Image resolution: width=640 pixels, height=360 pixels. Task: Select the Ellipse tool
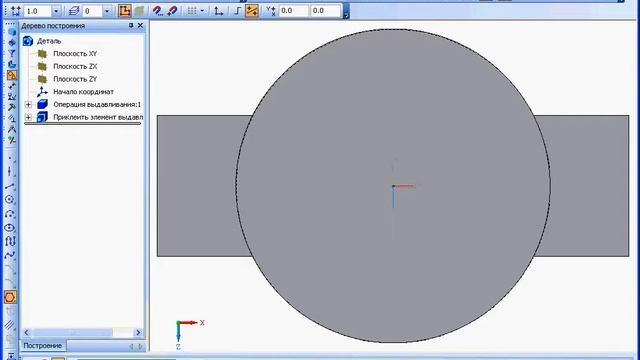click(x=10, y=228)
